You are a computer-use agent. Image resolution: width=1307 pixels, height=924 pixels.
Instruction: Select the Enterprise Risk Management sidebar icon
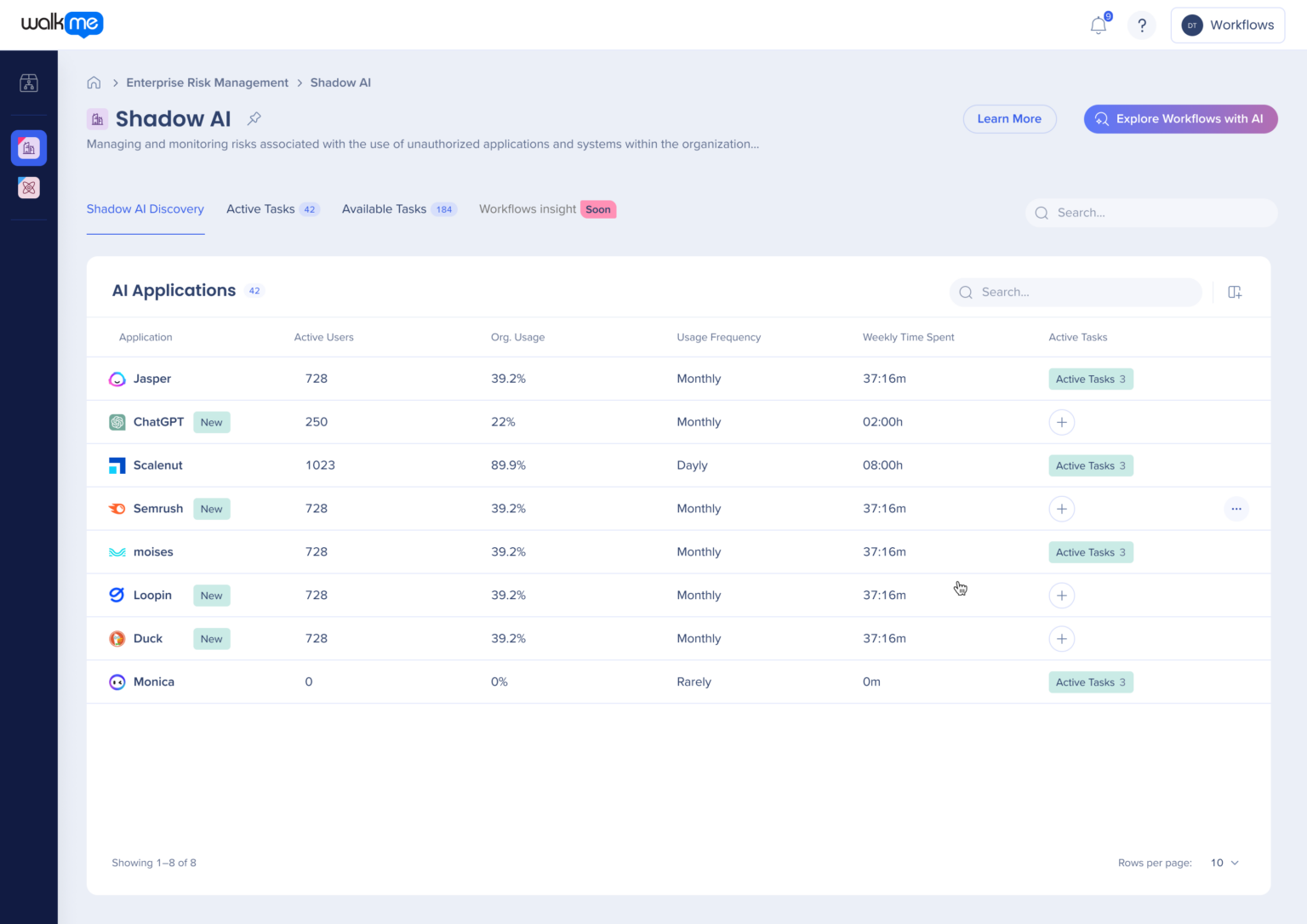click(29, 147)
